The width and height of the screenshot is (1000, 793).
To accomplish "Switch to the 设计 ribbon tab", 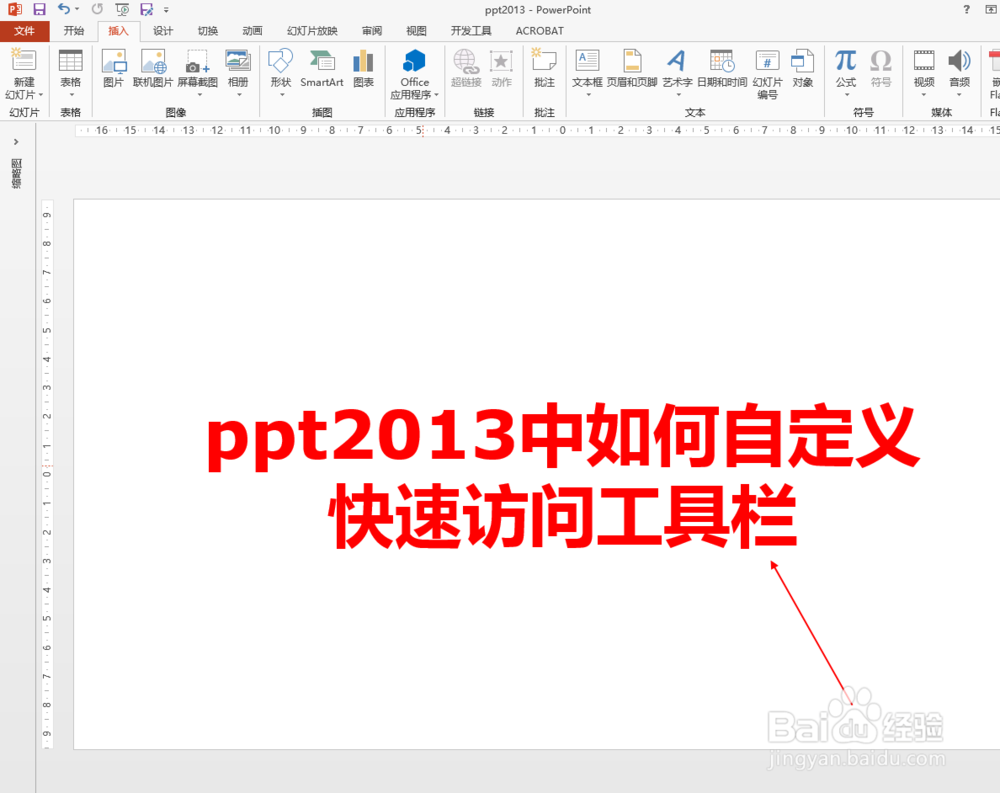I will 163,31.
